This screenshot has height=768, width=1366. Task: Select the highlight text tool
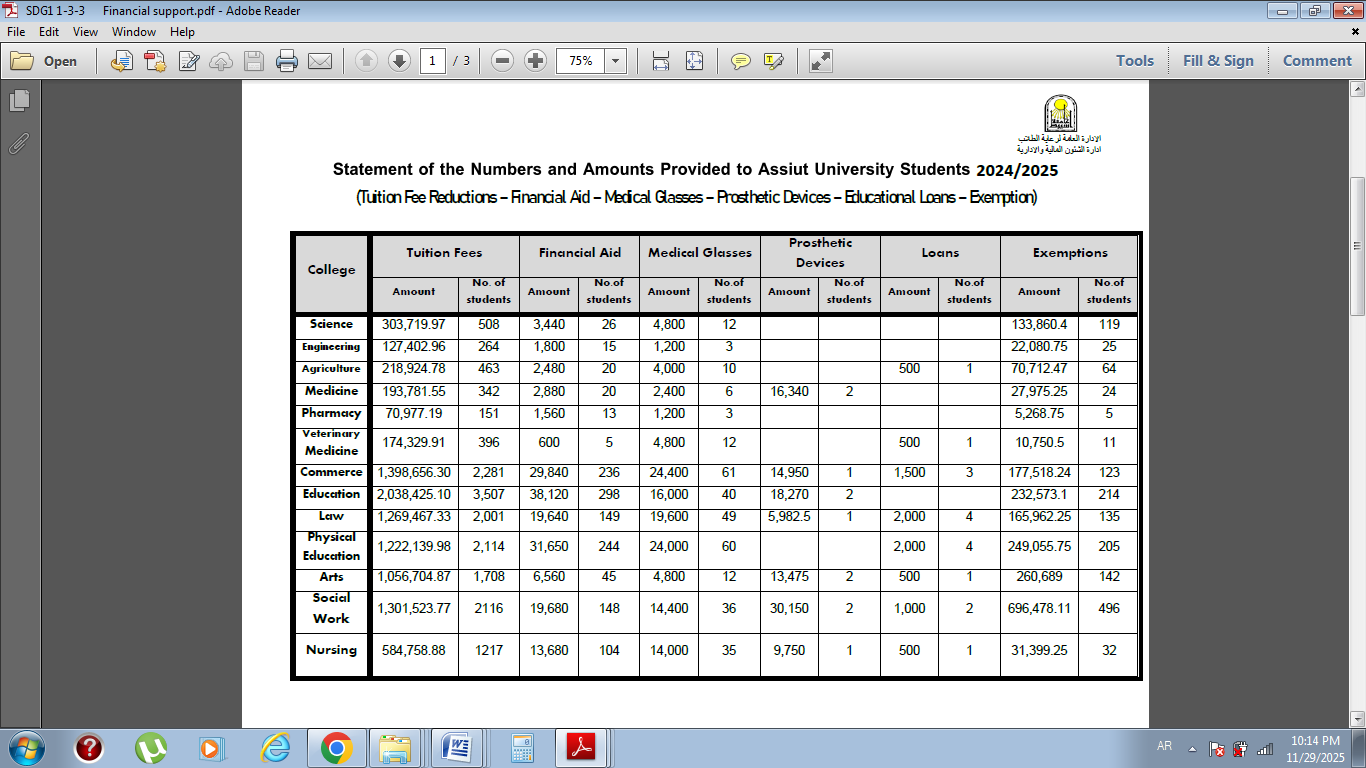click(x=773, y=61)
